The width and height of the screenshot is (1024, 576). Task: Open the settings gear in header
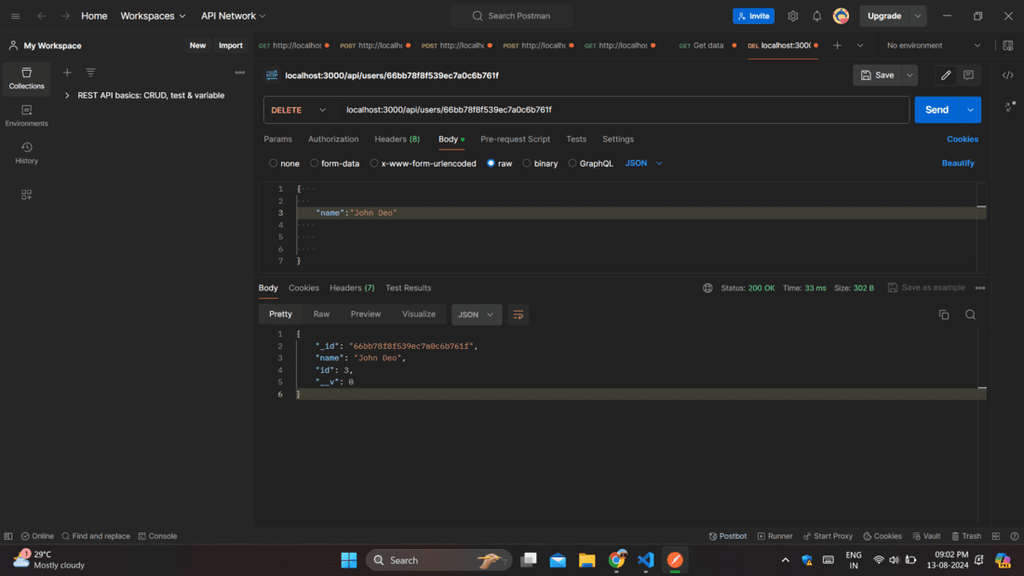pos(793,16)
